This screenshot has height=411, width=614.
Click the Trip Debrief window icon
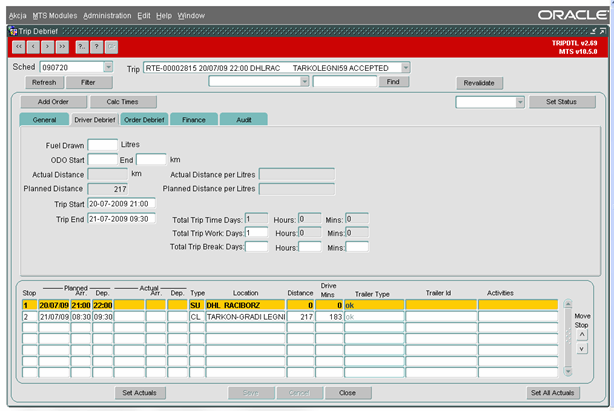pos(13,31)
